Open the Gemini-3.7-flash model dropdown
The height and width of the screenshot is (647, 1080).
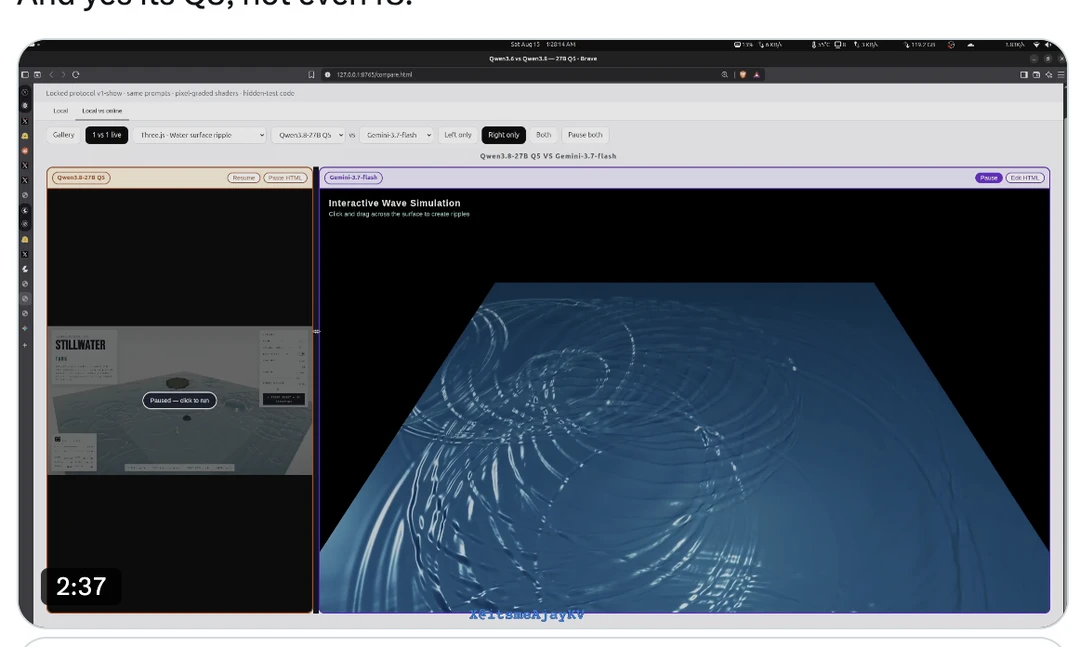coord(396,135)
